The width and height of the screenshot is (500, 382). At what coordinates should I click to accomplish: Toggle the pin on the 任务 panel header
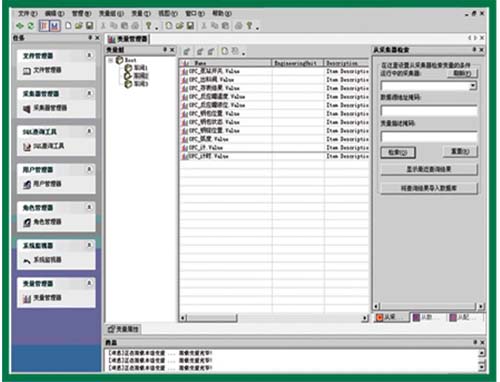[x=90, y=38]
